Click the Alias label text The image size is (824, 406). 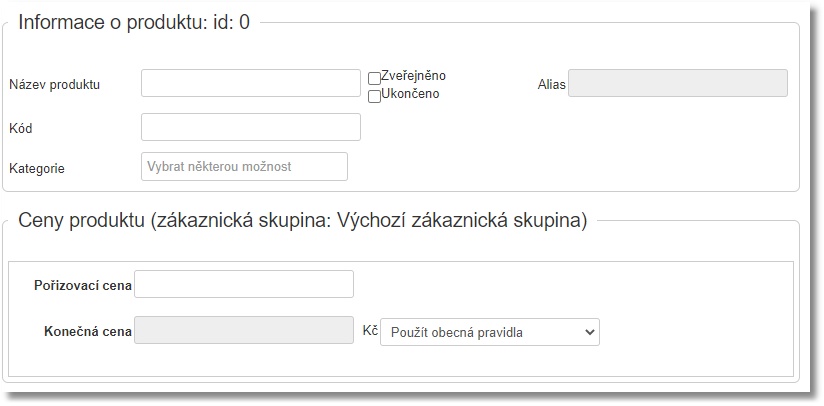pos(552,84)
